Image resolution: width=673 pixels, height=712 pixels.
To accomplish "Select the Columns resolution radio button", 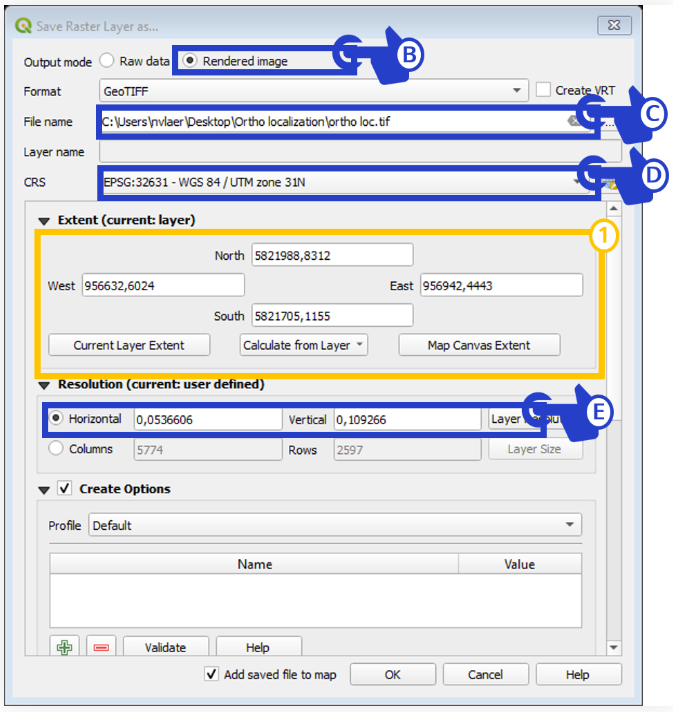I will click(56, 449).
